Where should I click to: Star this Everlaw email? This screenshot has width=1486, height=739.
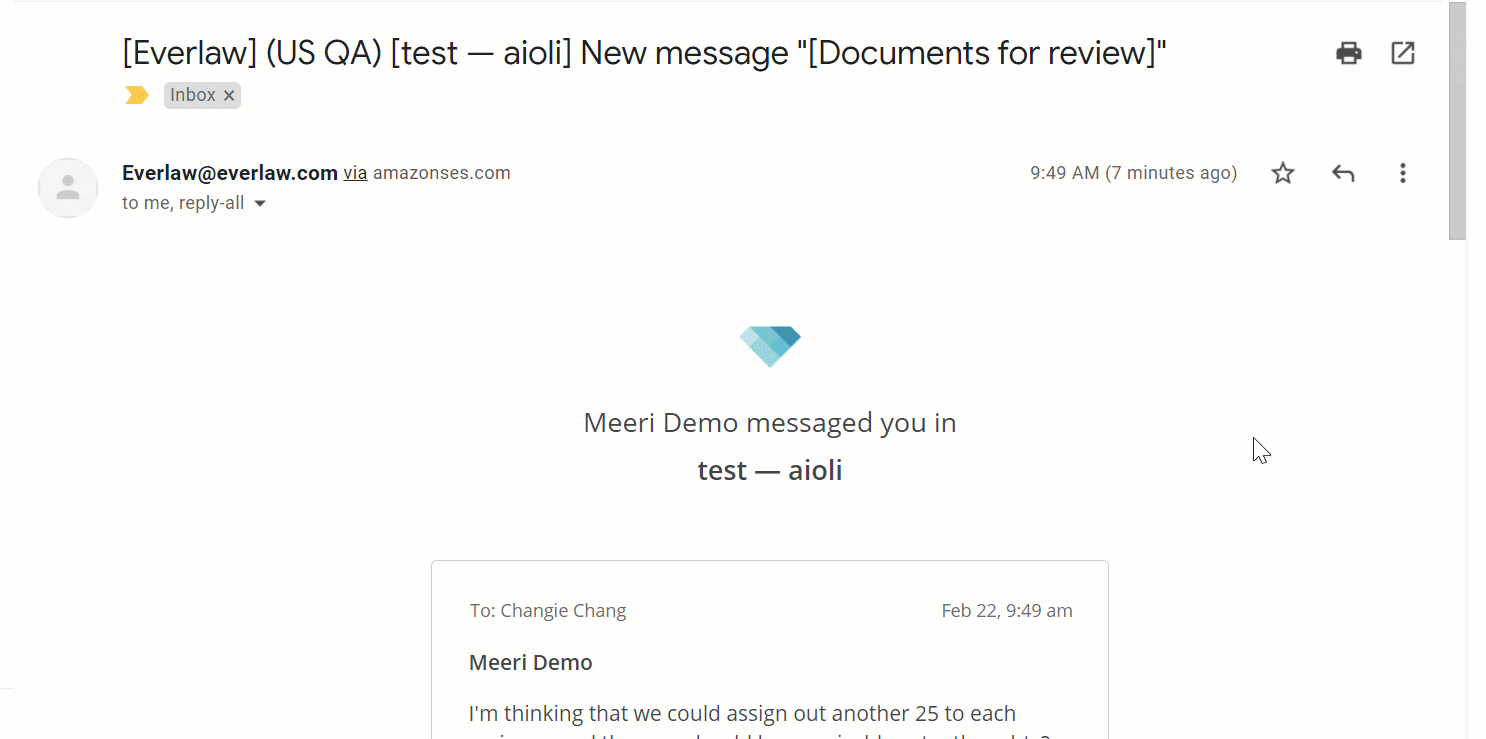coord(1283,173)
